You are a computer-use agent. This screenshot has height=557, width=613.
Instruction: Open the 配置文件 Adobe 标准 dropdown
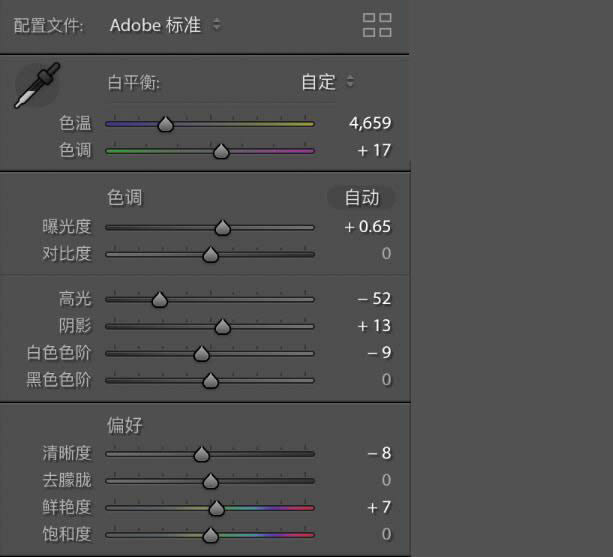coord(165,25)
